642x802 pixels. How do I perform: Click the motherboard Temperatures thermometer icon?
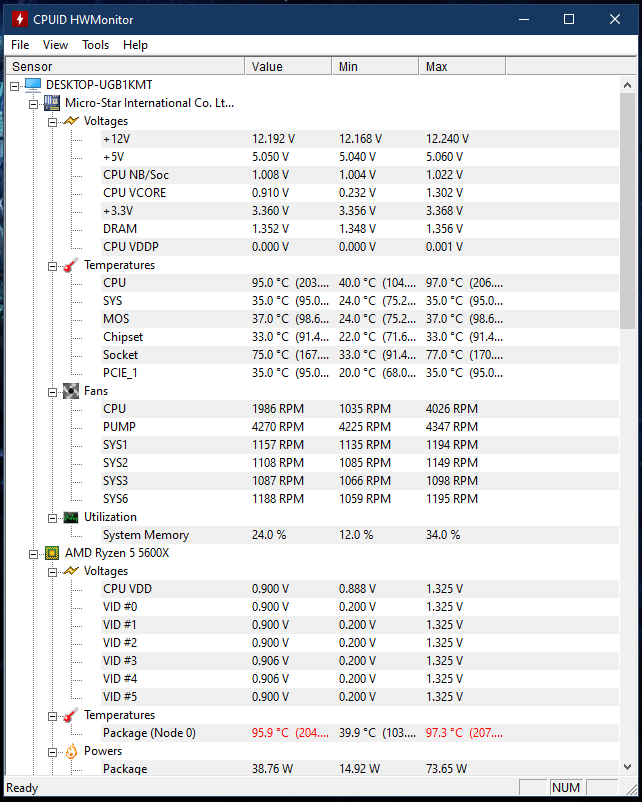(x=71, y=265)
